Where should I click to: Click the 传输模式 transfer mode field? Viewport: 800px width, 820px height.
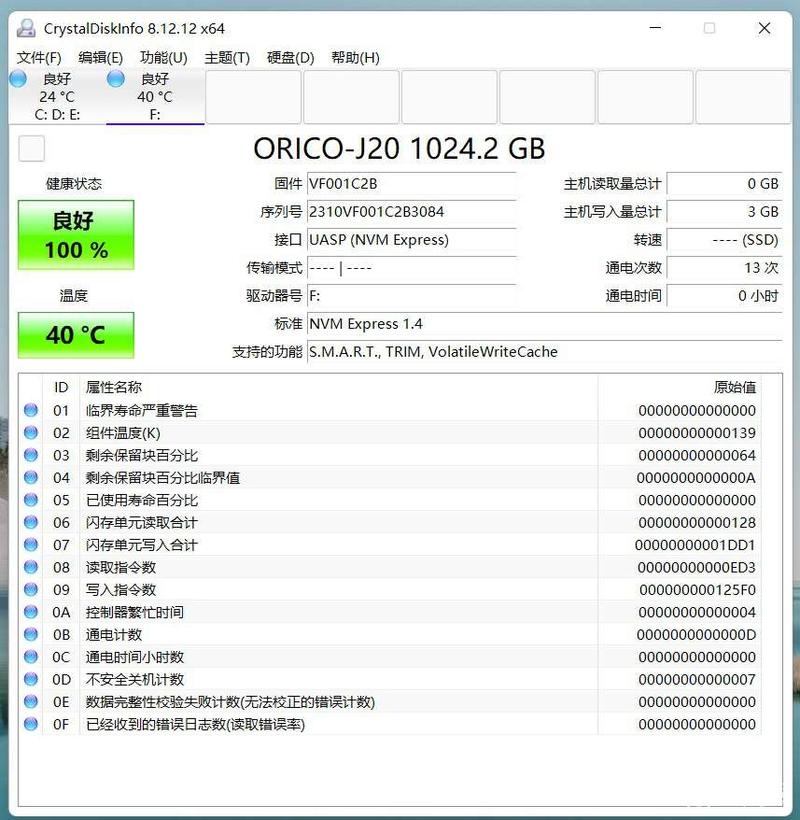click(x=412, y=268)
